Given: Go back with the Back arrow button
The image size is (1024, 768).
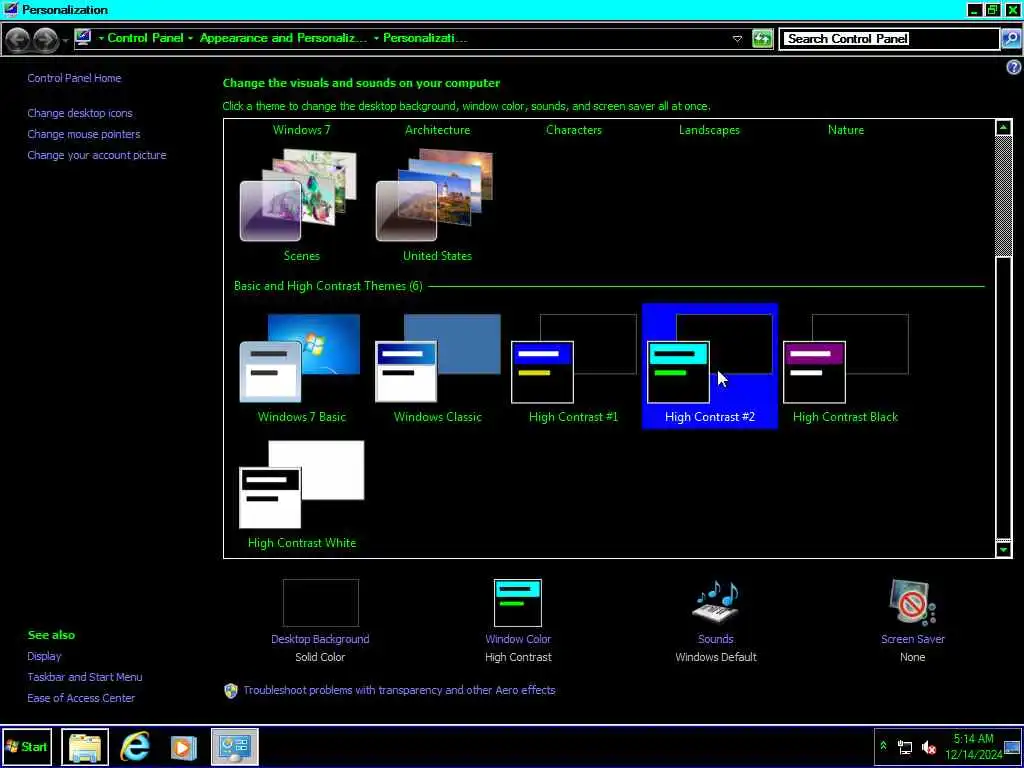Looking at the screenshot, I should coord(18,39).
